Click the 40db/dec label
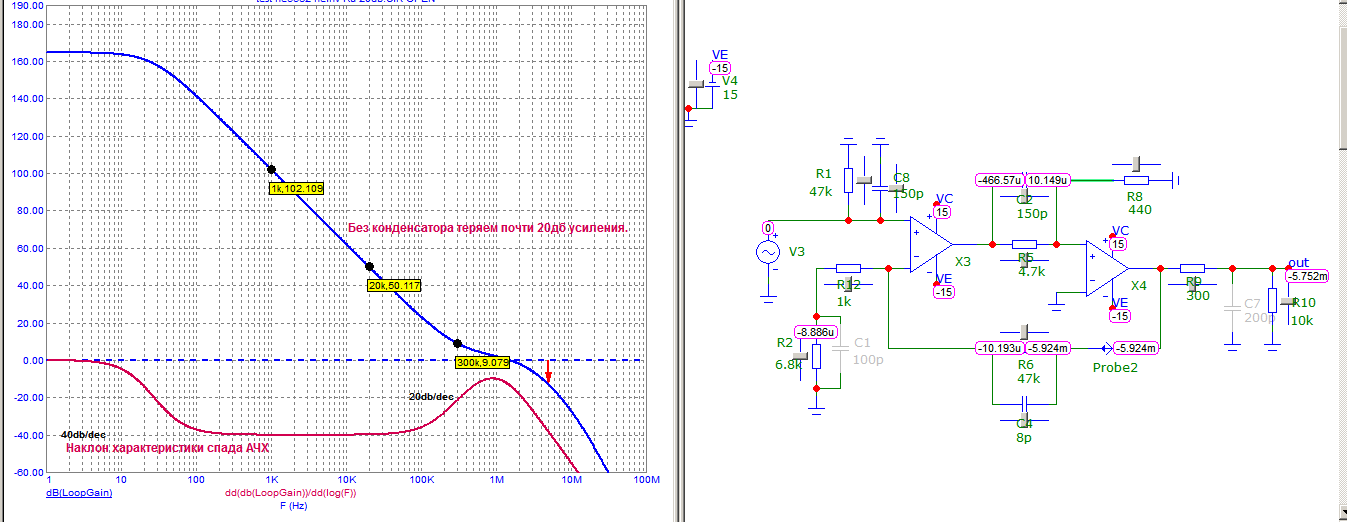Image resolution: width=1347 pixels, height=522 pixels. pyautogui.click(x=83, y=435)
